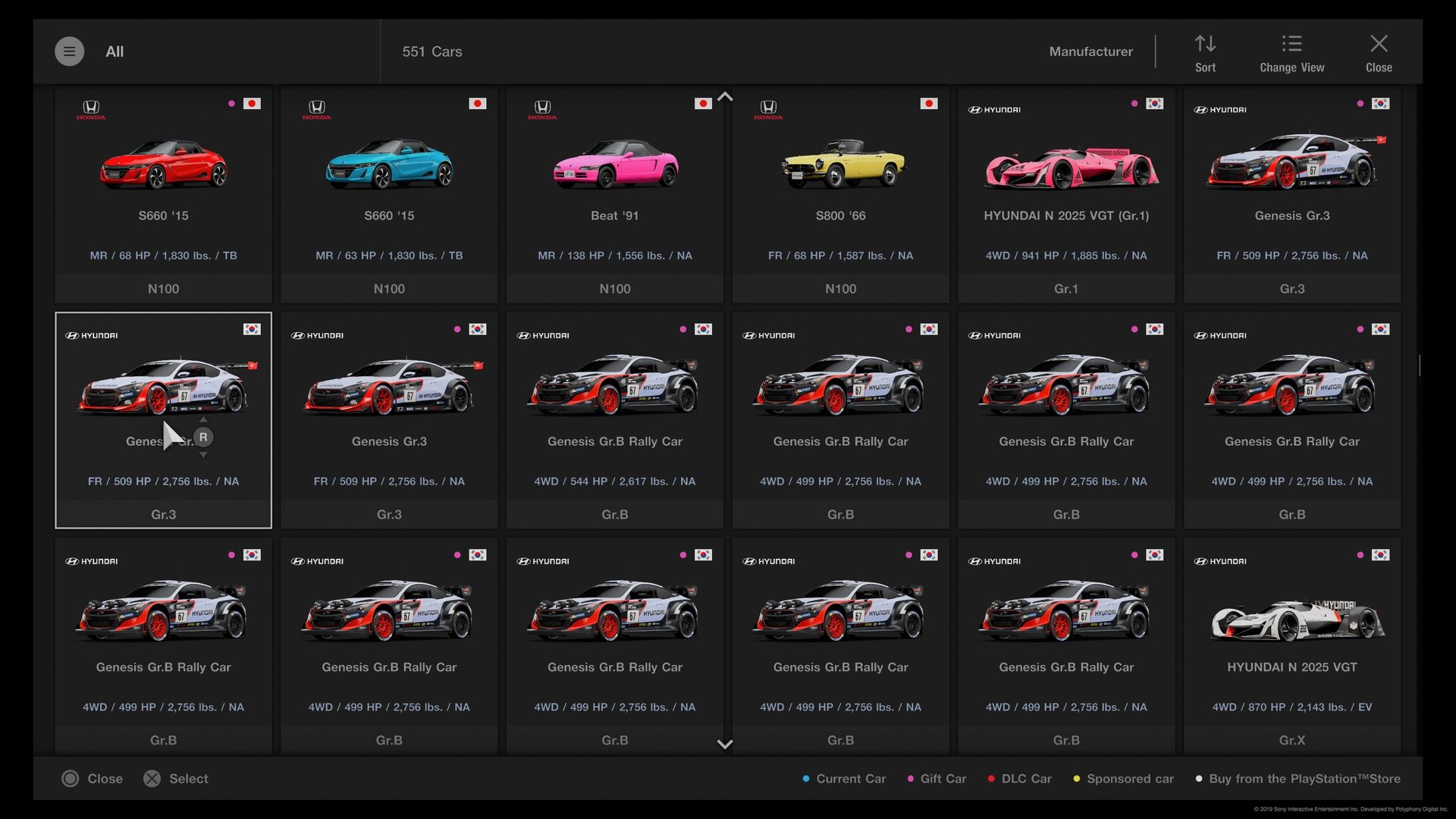Select the All category label

click(115, 52)
